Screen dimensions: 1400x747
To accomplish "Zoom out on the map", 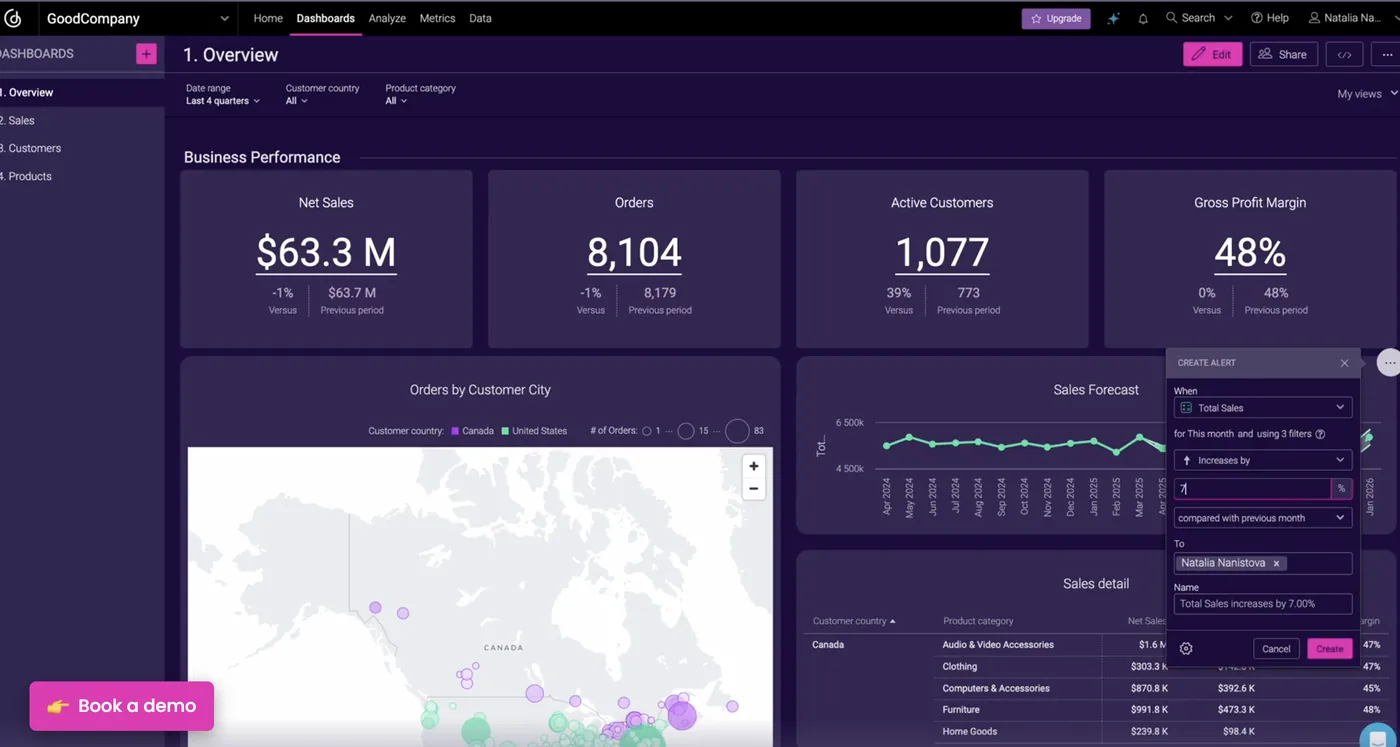I will pyautogui.click(x=754, y=489).
